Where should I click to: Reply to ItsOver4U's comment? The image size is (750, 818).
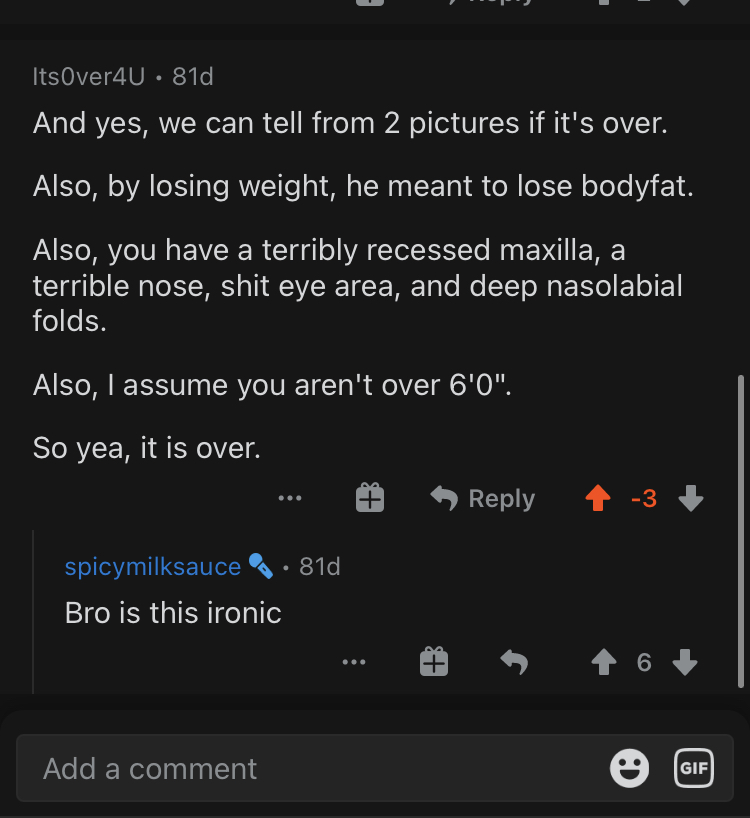(483, 498)
